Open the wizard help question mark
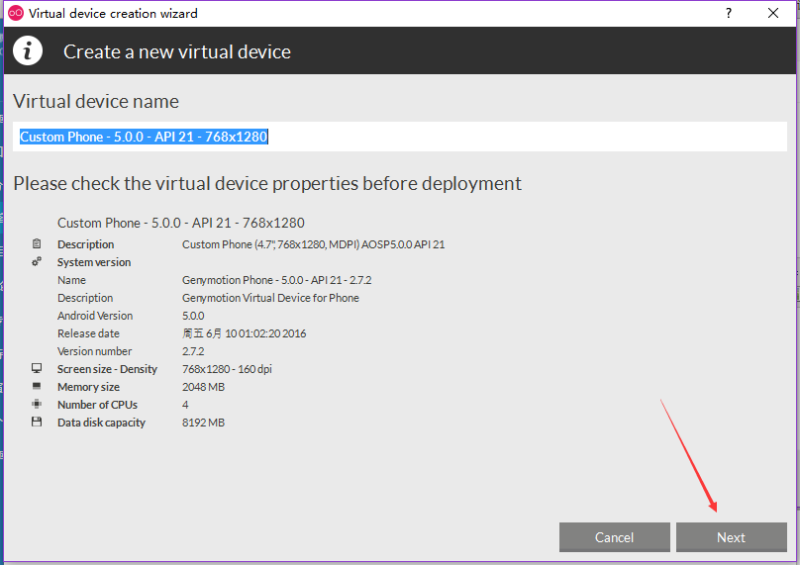Viewport: 800px width, 565px height. pos(729,13)
